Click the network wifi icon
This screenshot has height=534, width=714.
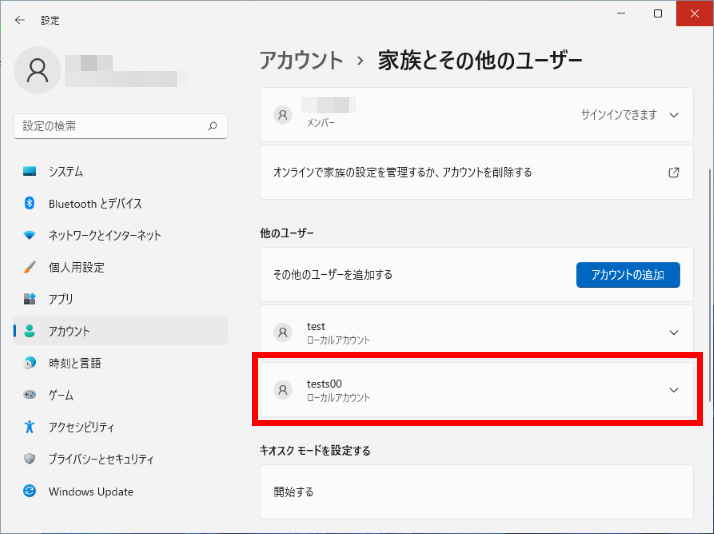(x=30, y=235)
